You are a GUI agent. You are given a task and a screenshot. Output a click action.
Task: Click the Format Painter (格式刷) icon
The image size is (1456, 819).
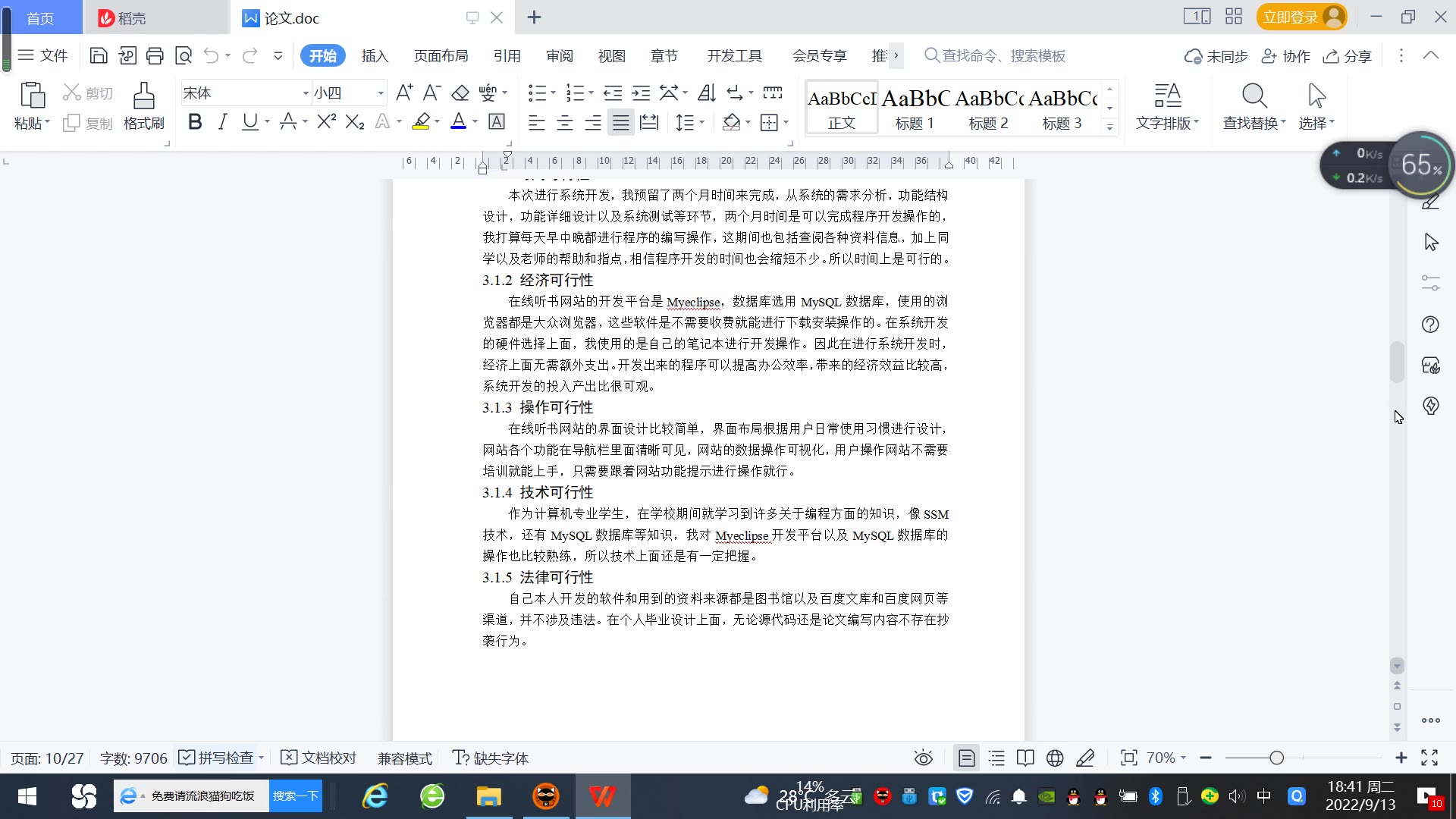pyautogui.click(x=143, y=106)
